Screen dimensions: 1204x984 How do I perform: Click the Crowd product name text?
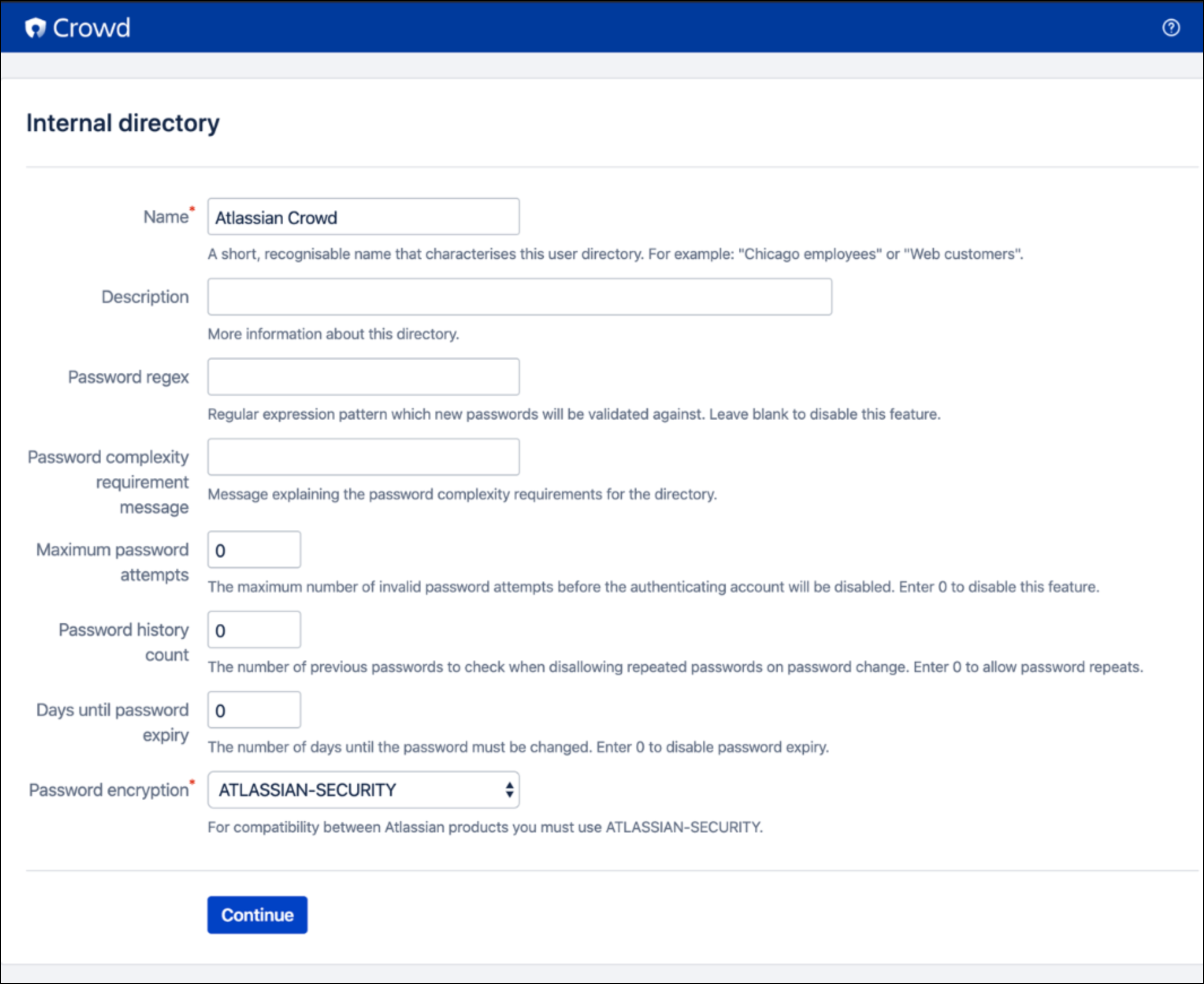pyautogui.click(x=91, y=28)
